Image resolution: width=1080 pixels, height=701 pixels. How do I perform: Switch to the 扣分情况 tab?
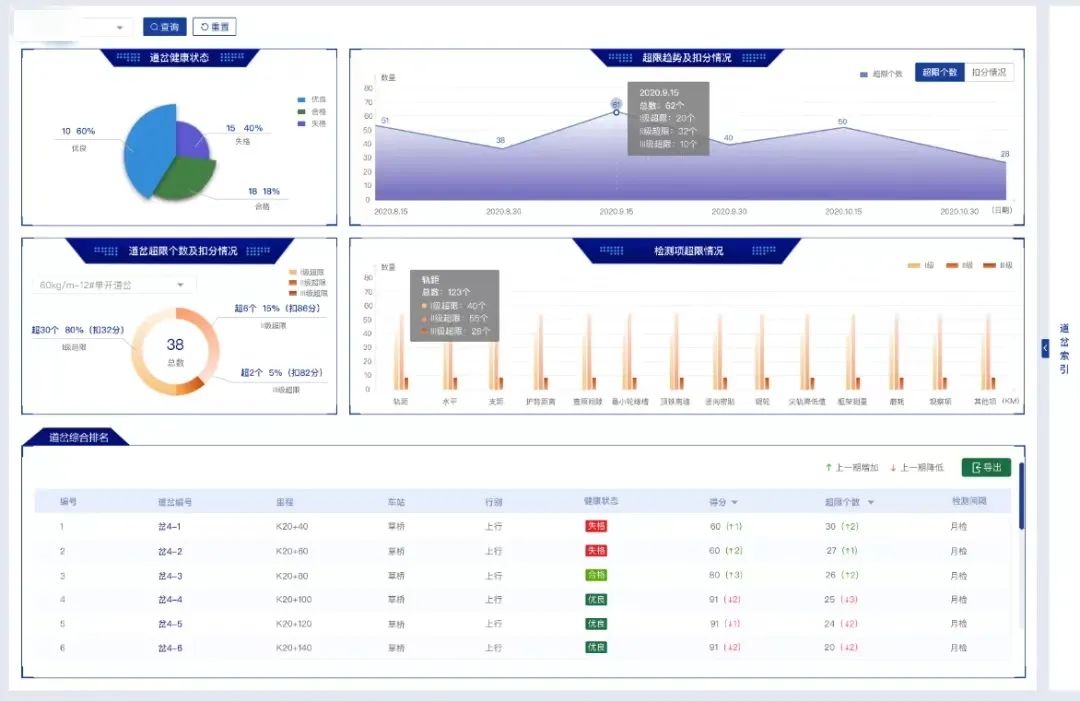[x=989, y=73]
